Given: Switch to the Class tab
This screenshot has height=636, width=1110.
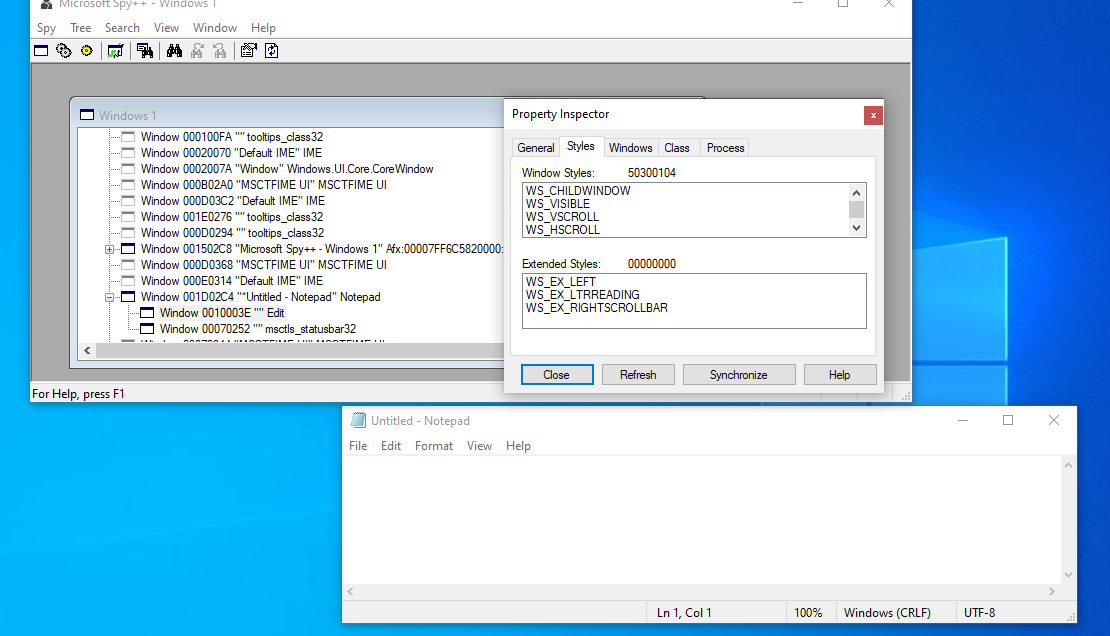Looking at the screenshot, I should (677, 147).
